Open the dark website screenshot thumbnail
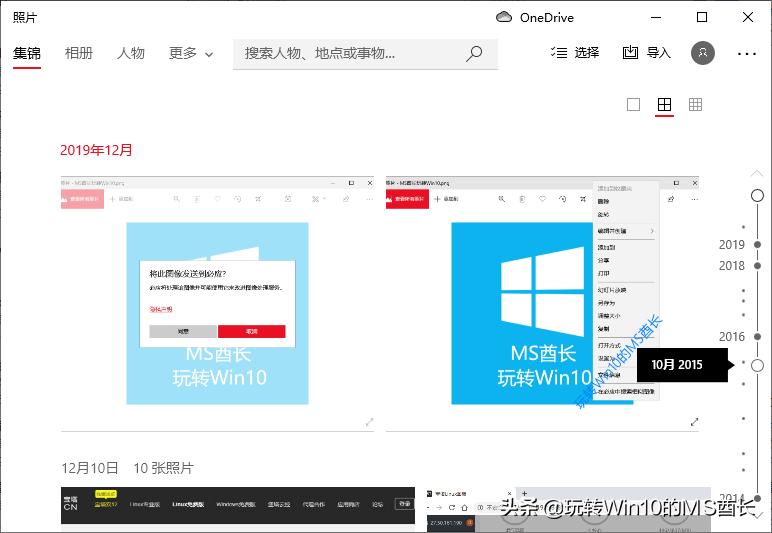772x533 pixels. [238, 509]
